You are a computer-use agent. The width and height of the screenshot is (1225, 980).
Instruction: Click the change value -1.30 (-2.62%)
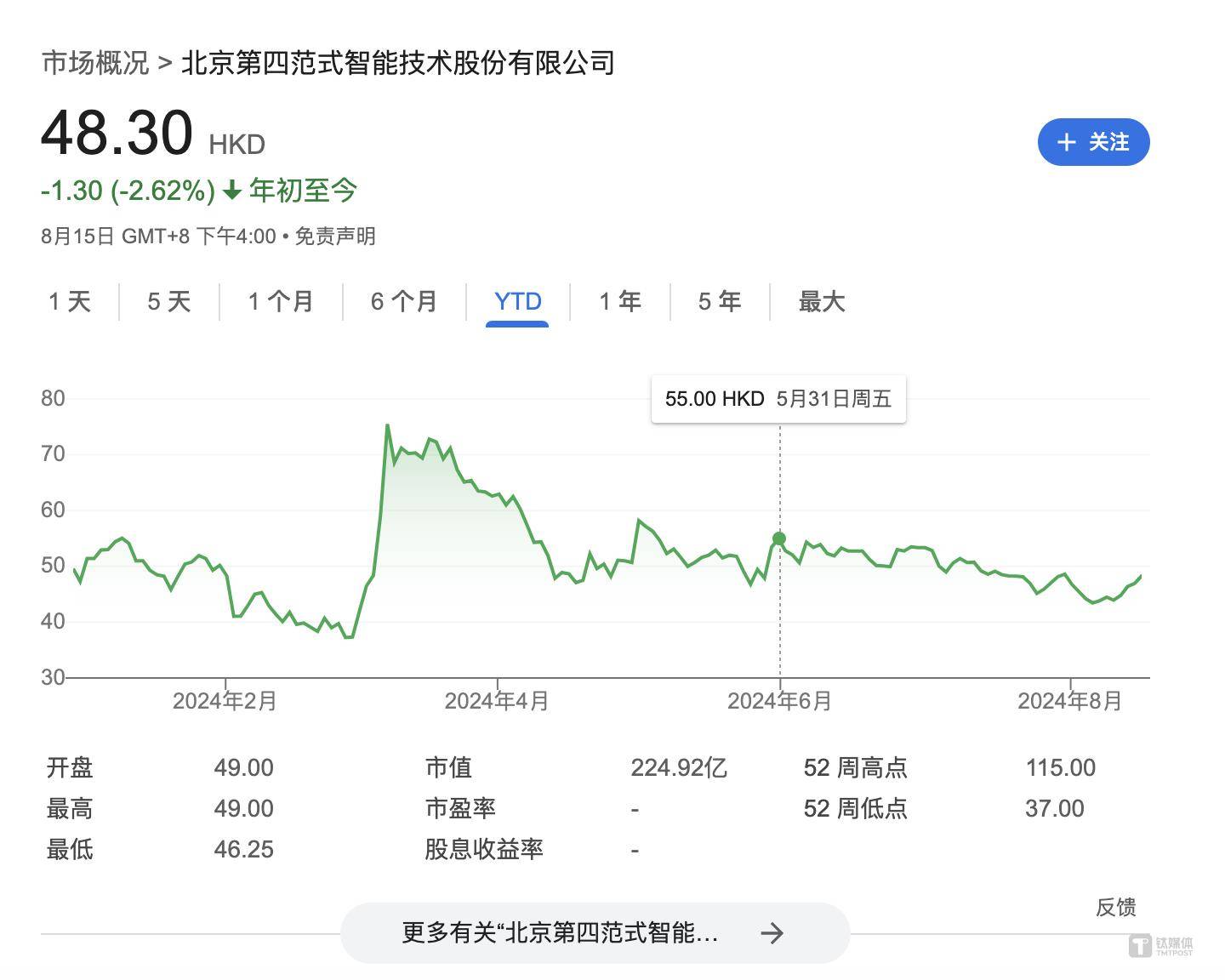click(x=128, y=191)
